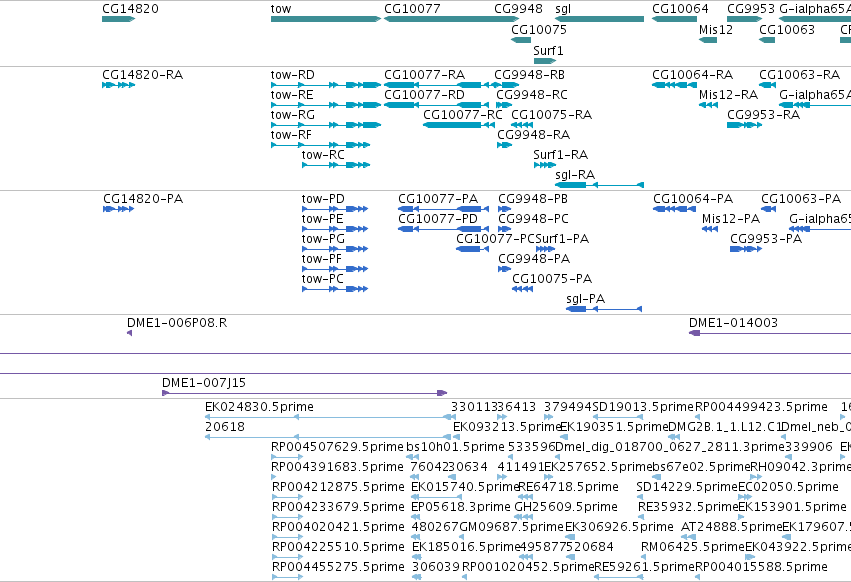Open the Mis12-RA transcript label
This screenshot has width=851, height=582.
click(x=728, y=94)
